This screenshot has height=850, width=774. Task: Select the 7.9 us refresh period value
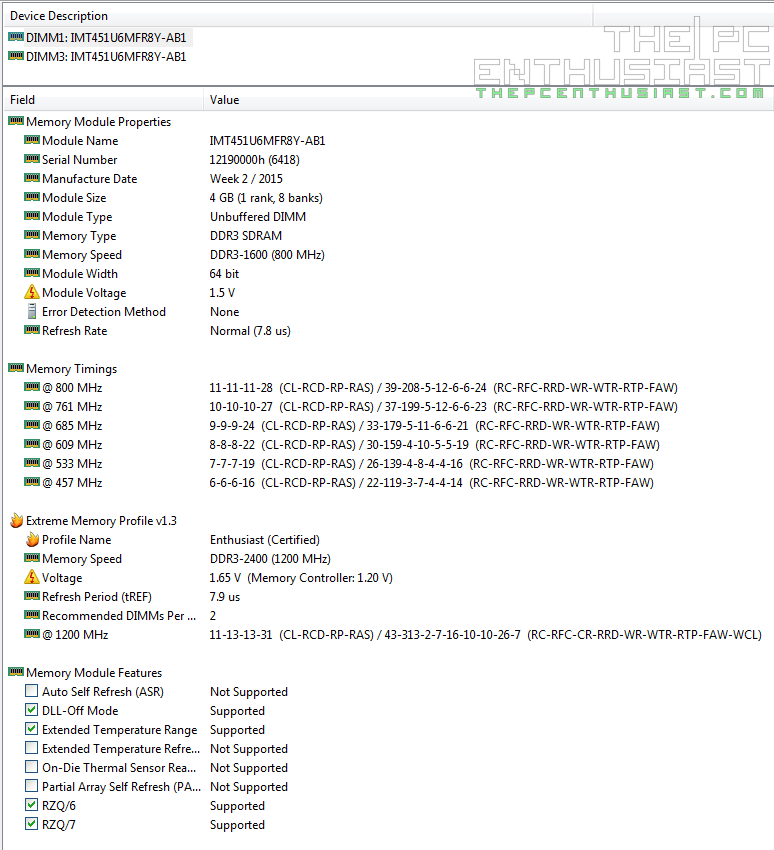pyautogui.click(x=225, y=597)
